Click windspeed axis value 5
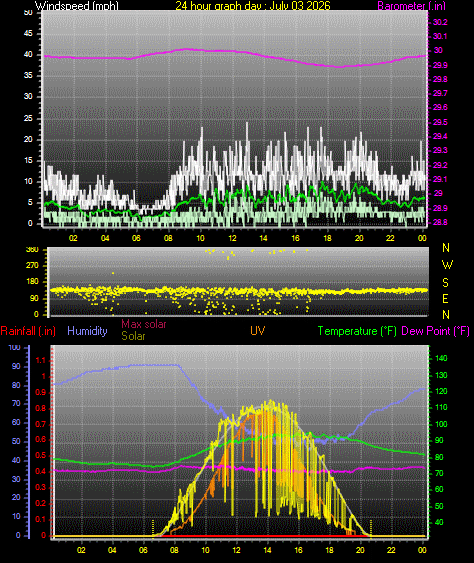 (30, 202)
